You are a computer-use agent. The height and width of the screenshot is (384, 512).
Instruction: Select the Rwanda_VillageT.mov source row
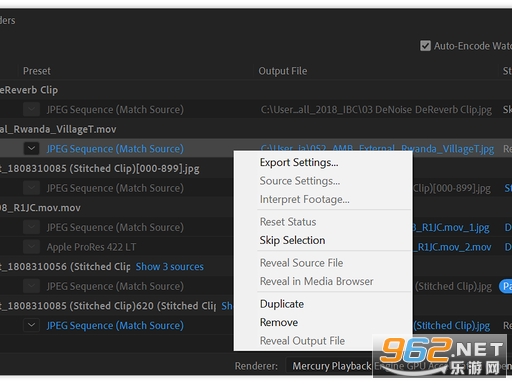coord(58,129)
